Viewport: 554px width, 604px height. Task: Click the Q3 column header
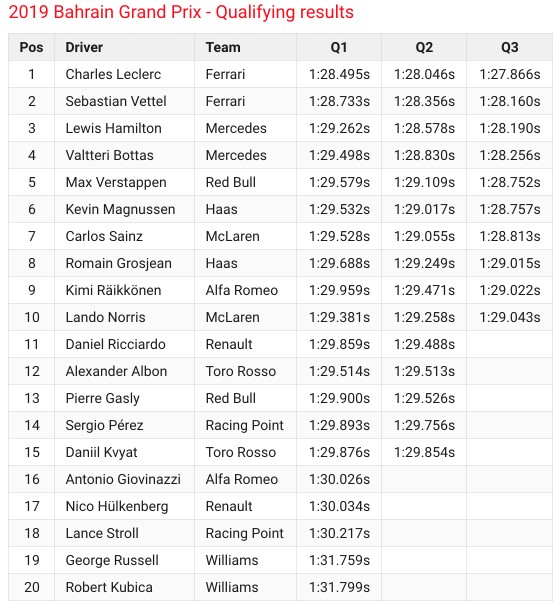(x=509, y=47)
